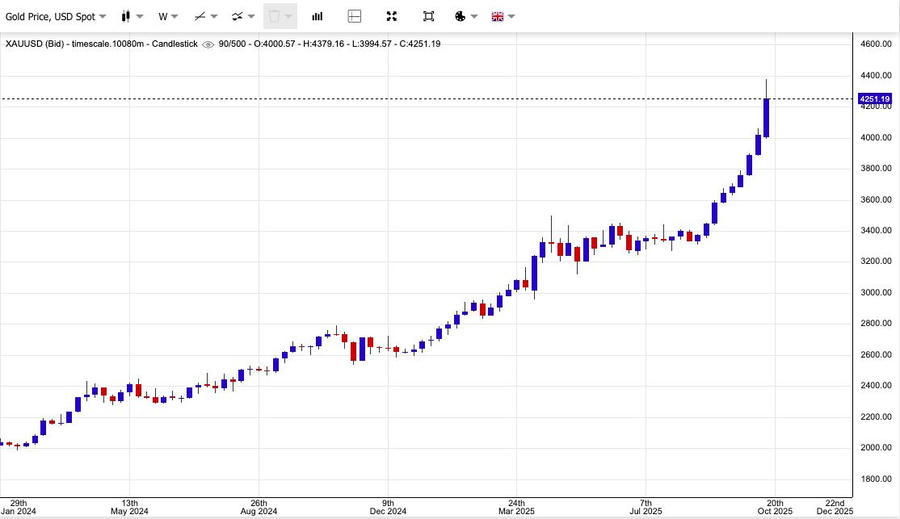Click the dropdown arrow next to the palette icon
The height and width of the screenshot is (519, 900).
[x=474, y=16]
